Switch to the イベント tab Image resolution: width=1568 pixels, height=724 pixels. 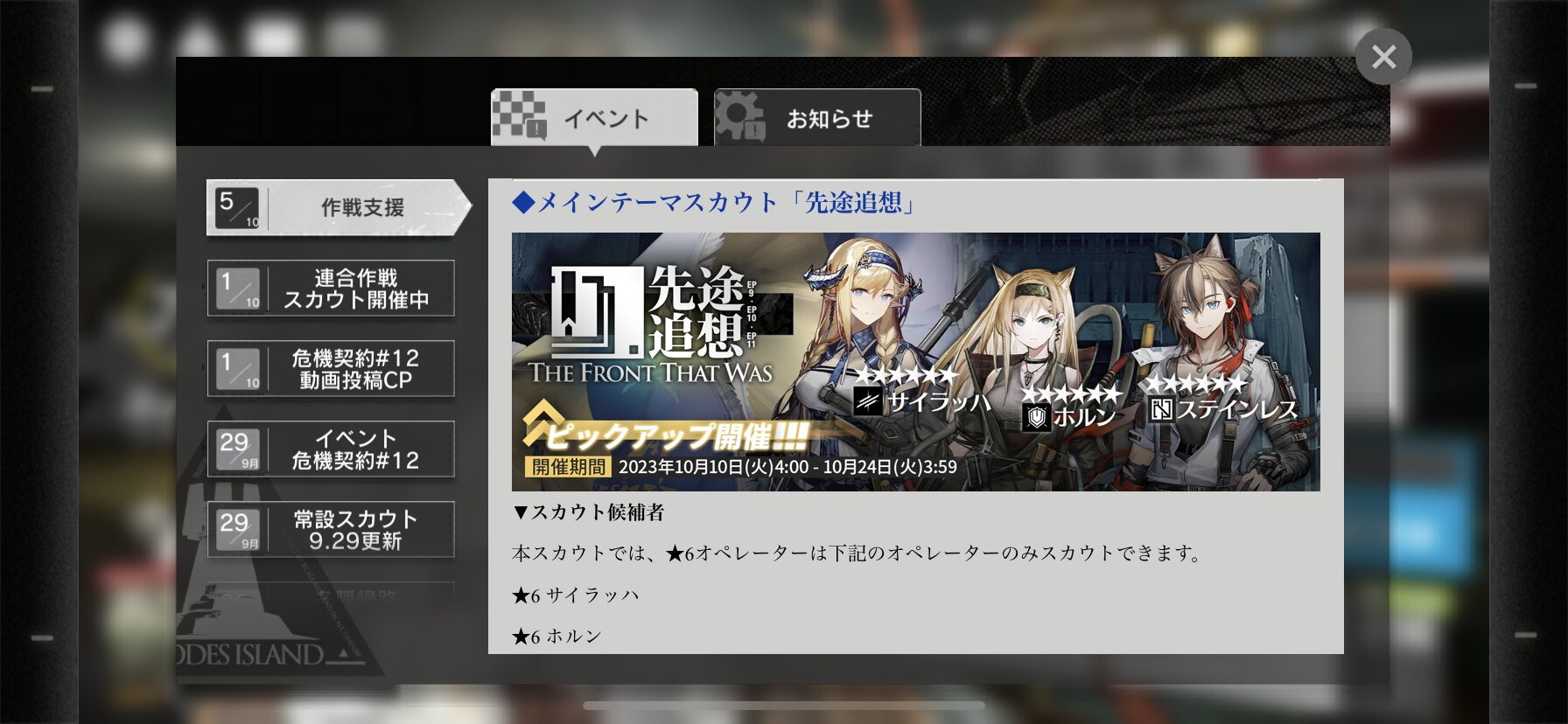[x=594, y=117]
